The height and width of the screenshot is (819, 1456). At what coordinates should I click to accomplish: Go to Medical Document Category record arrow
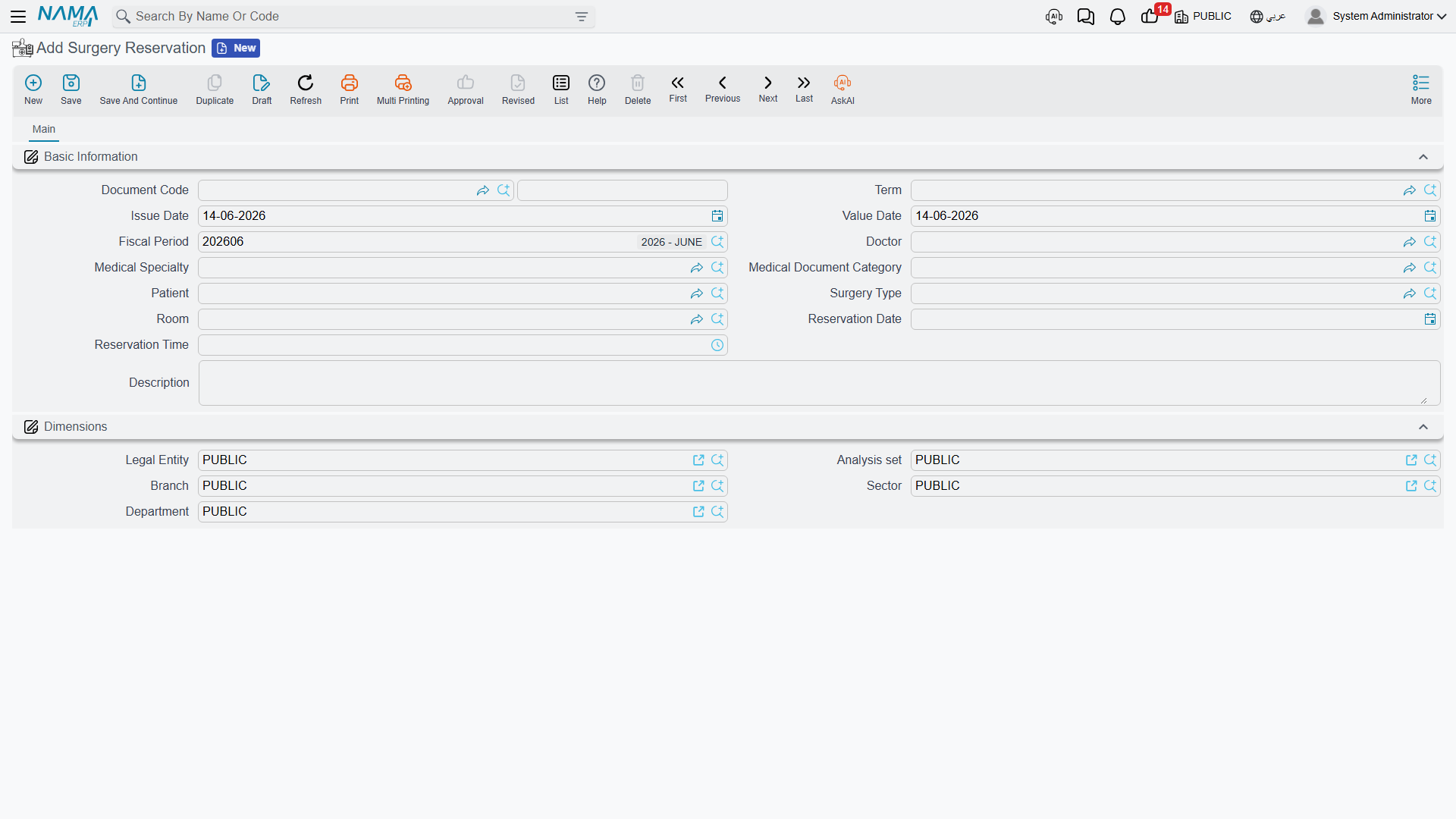pyautogui.click(x=1410, y=268)
